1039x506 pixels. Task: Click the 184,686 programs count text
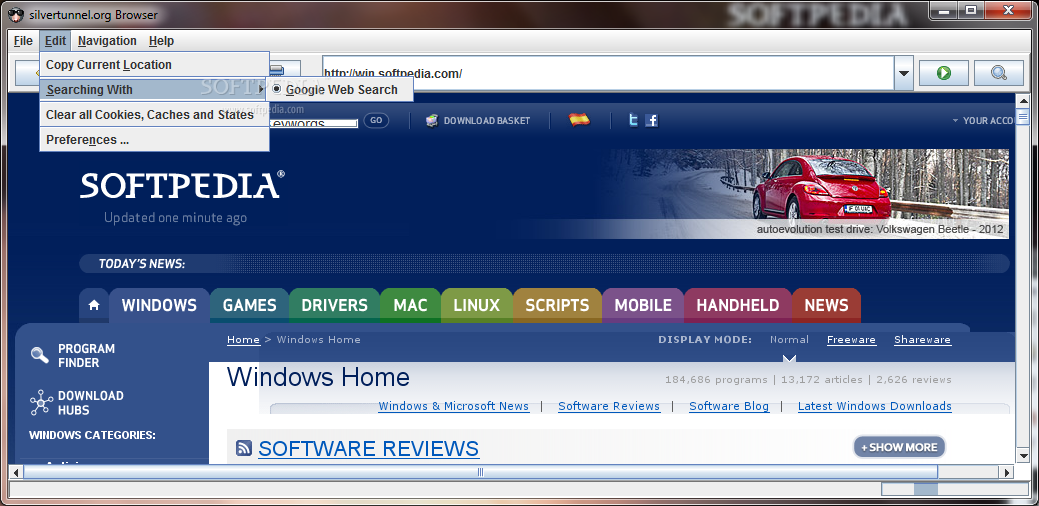(715, 380)
